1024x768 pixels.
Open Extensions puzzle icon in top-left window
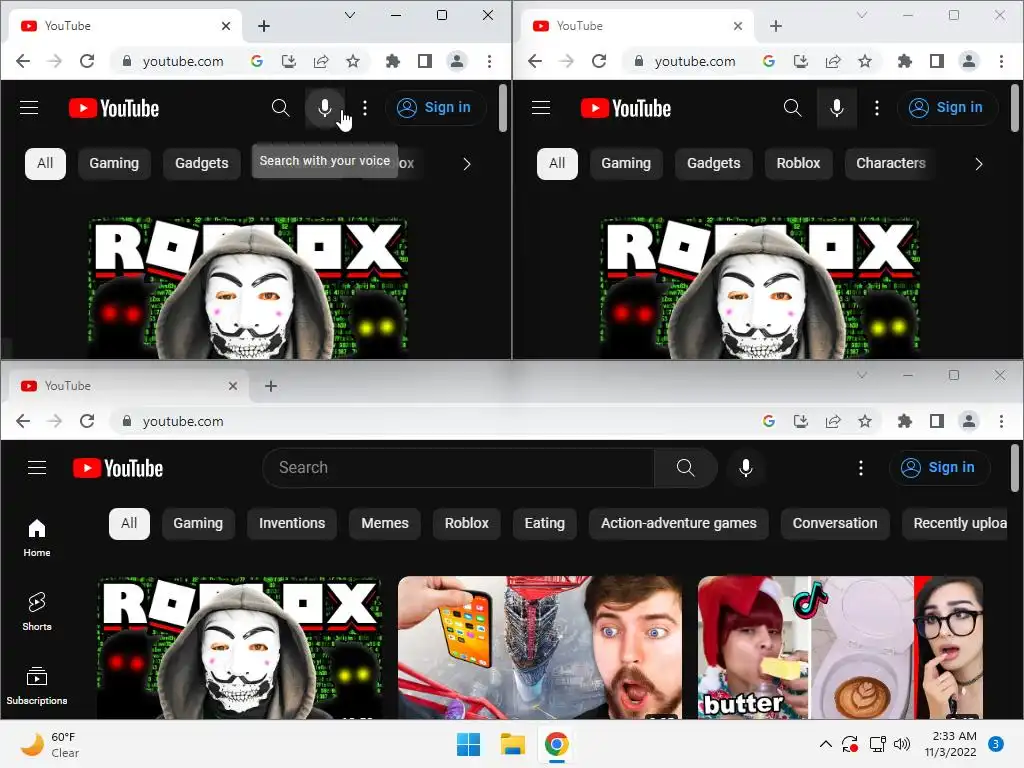pos(392,61)
